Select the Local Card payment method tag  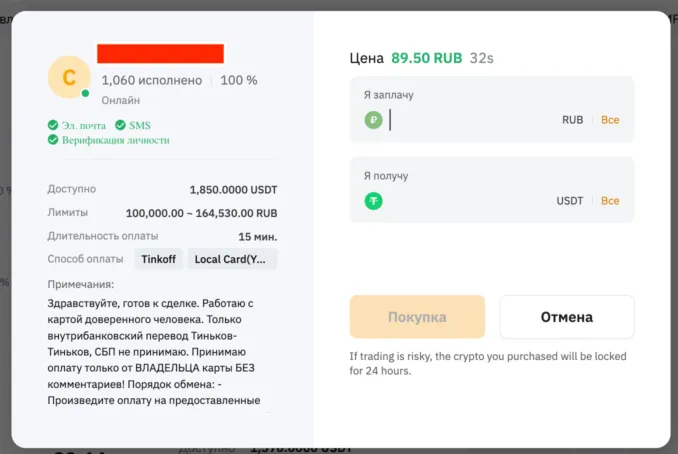coord(233,259)
